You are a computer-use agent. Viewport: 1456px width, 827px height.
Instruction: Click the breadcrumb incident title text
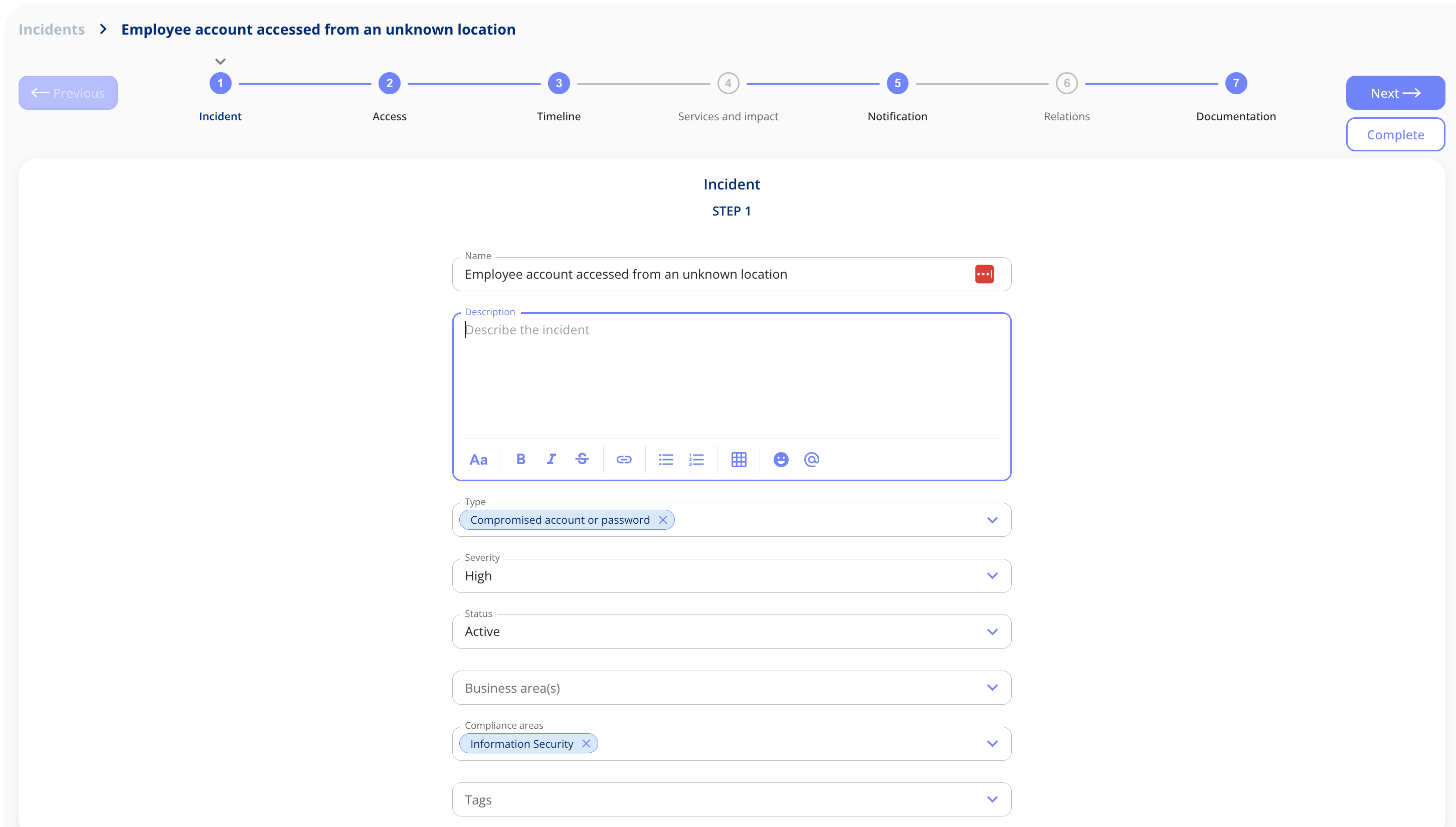click(x=318, y=29)
